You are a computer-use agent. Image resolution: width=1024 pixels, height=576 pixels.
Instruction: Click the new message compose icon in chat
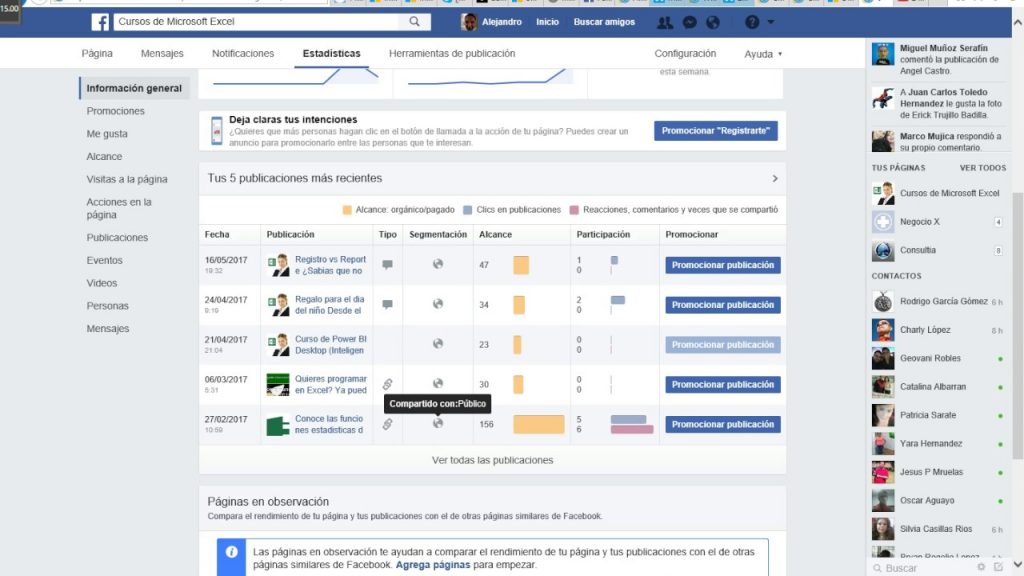pos(998,567)
